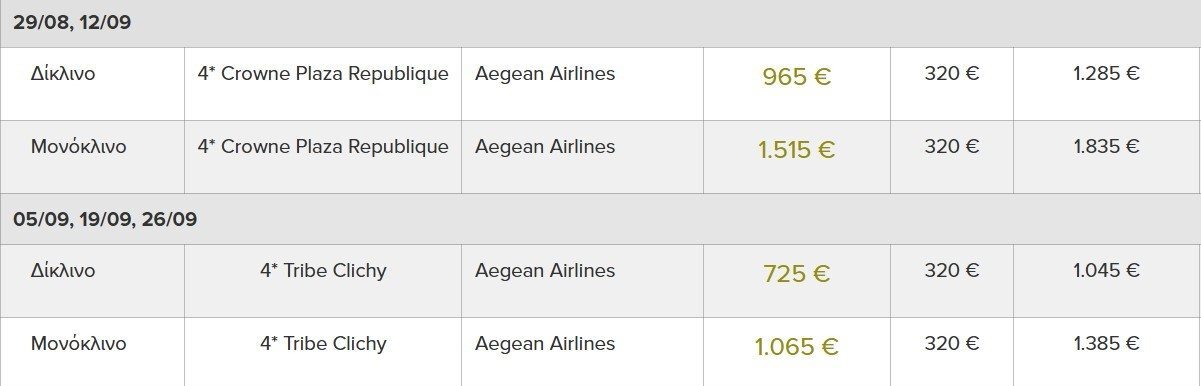The image size is (1201, 386).
Task: Select the 29/08, 12/09 date header row
Action: click(600, 23)
